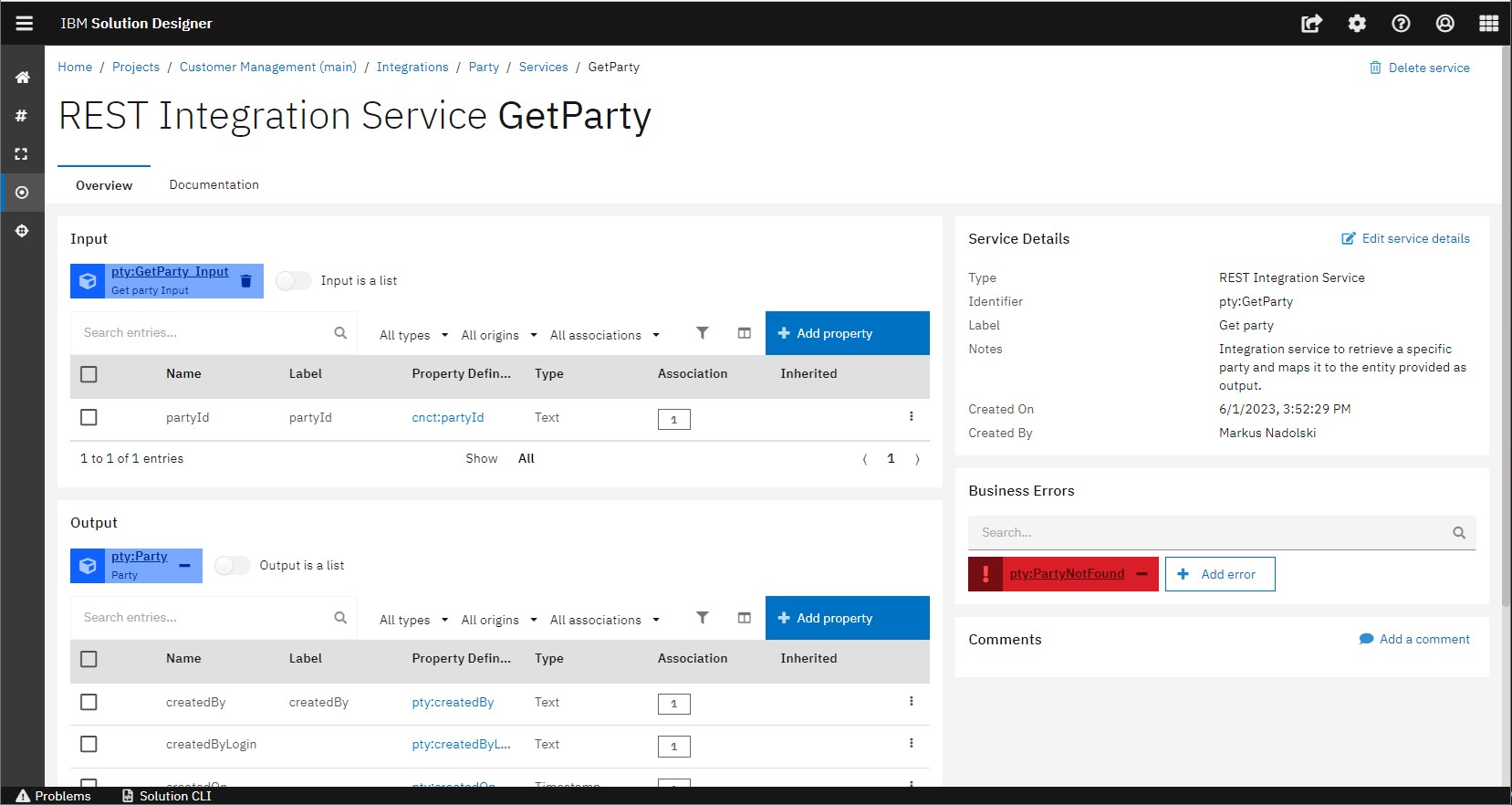This screenshot has width=1512, height=805.
Task: Delete the pty:GetParty_Input entity with trash icon
Action: (245, 281)
